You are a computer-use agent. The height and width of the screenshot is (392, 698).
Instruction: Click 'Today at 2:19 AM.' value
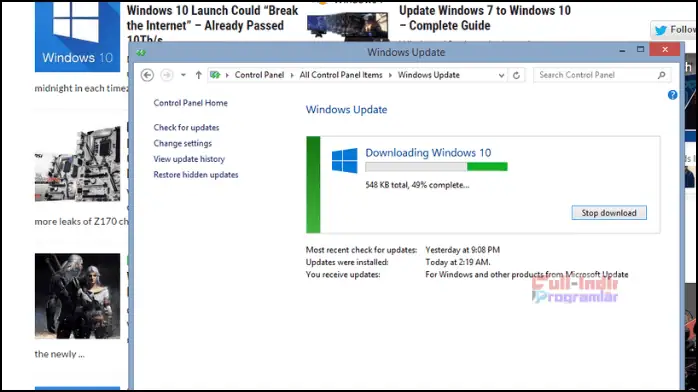(458, 262)
